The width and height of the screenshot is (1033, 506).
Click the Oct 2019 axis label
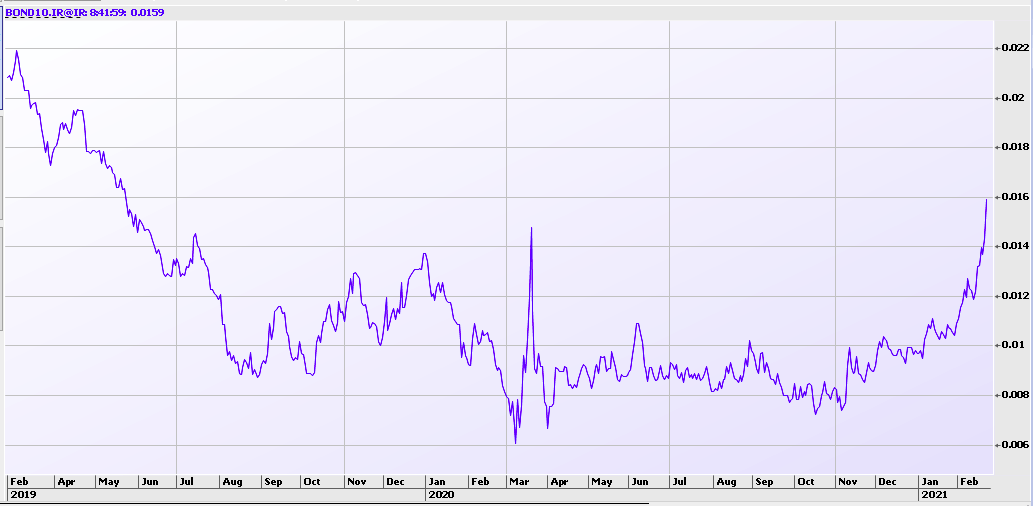tap(312, 482)
